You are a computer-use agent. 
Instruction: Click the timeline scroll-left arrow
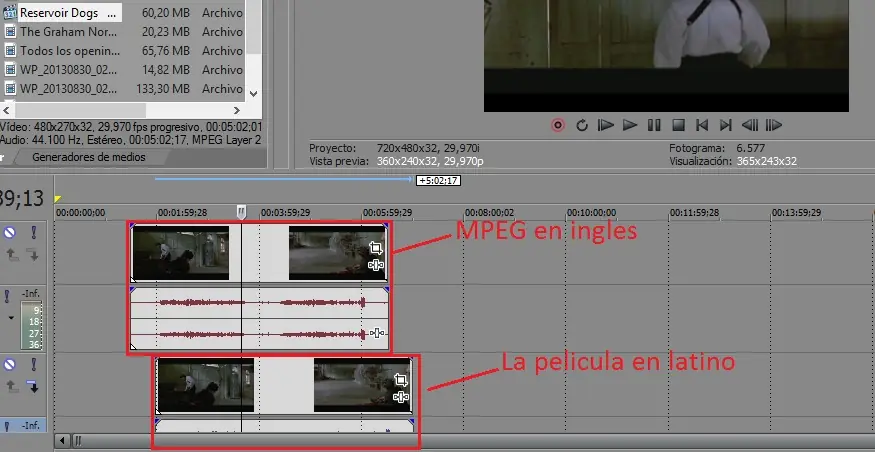click(62, 441)
